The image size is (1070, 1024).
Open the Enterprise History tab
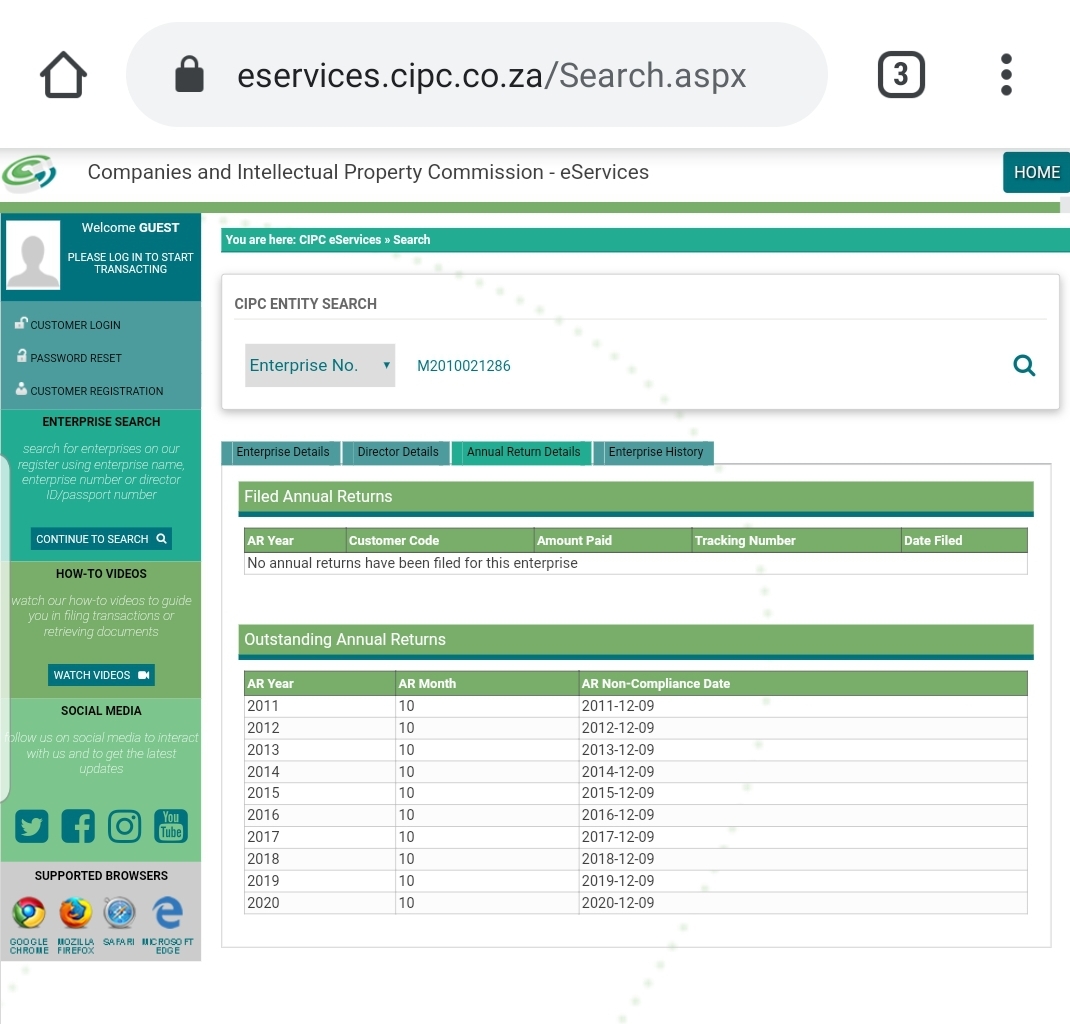[655, 452]
